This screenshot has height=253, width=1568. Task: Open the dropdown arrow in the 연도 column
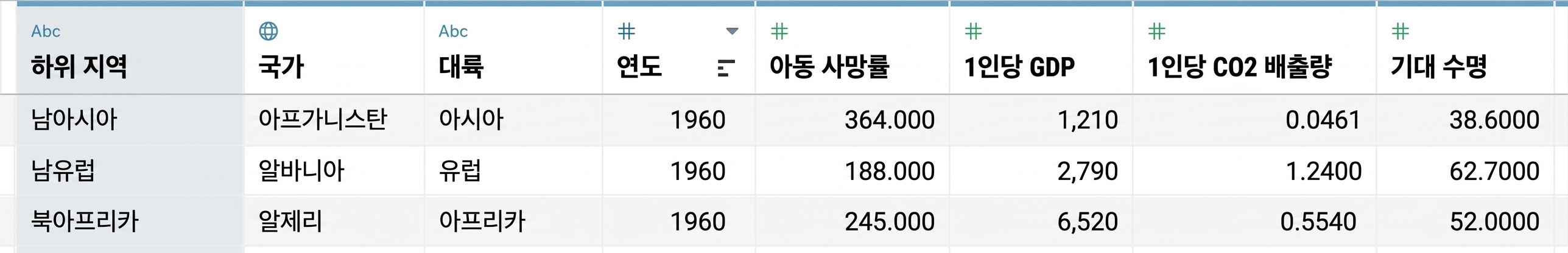(732, 31)
